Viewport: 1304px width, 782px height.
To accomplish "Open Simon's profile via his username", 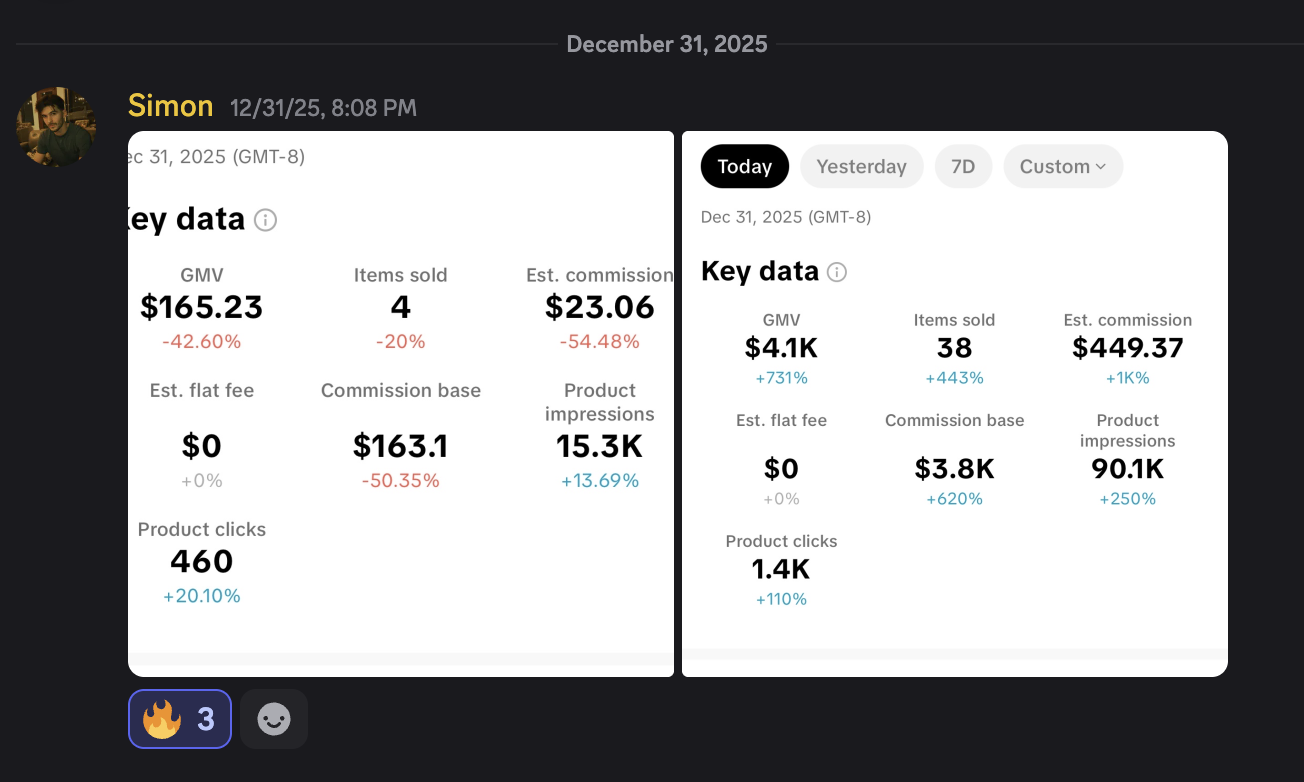I will tap(170, 105).
